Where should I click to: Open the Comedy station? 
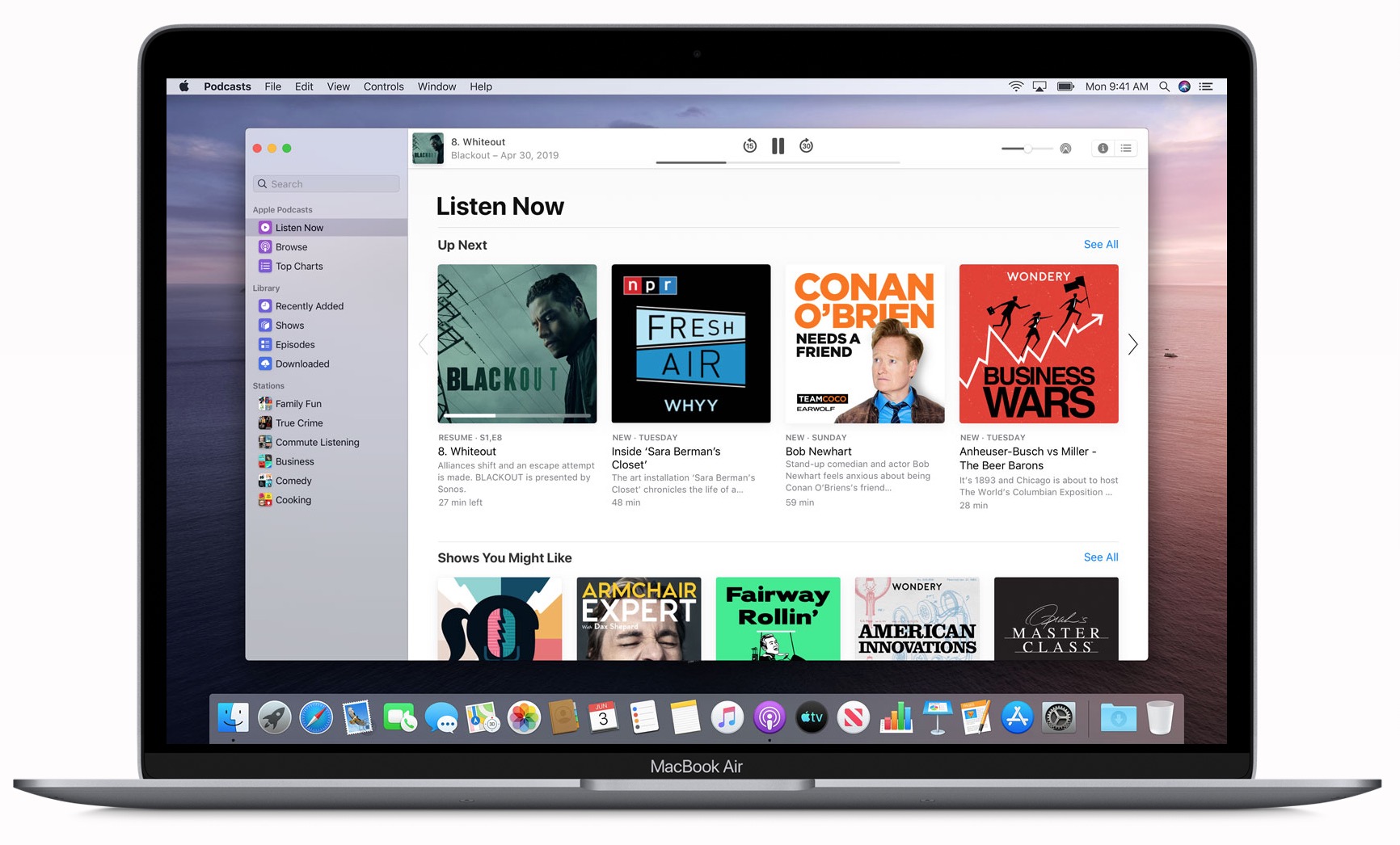click(327, 481)
